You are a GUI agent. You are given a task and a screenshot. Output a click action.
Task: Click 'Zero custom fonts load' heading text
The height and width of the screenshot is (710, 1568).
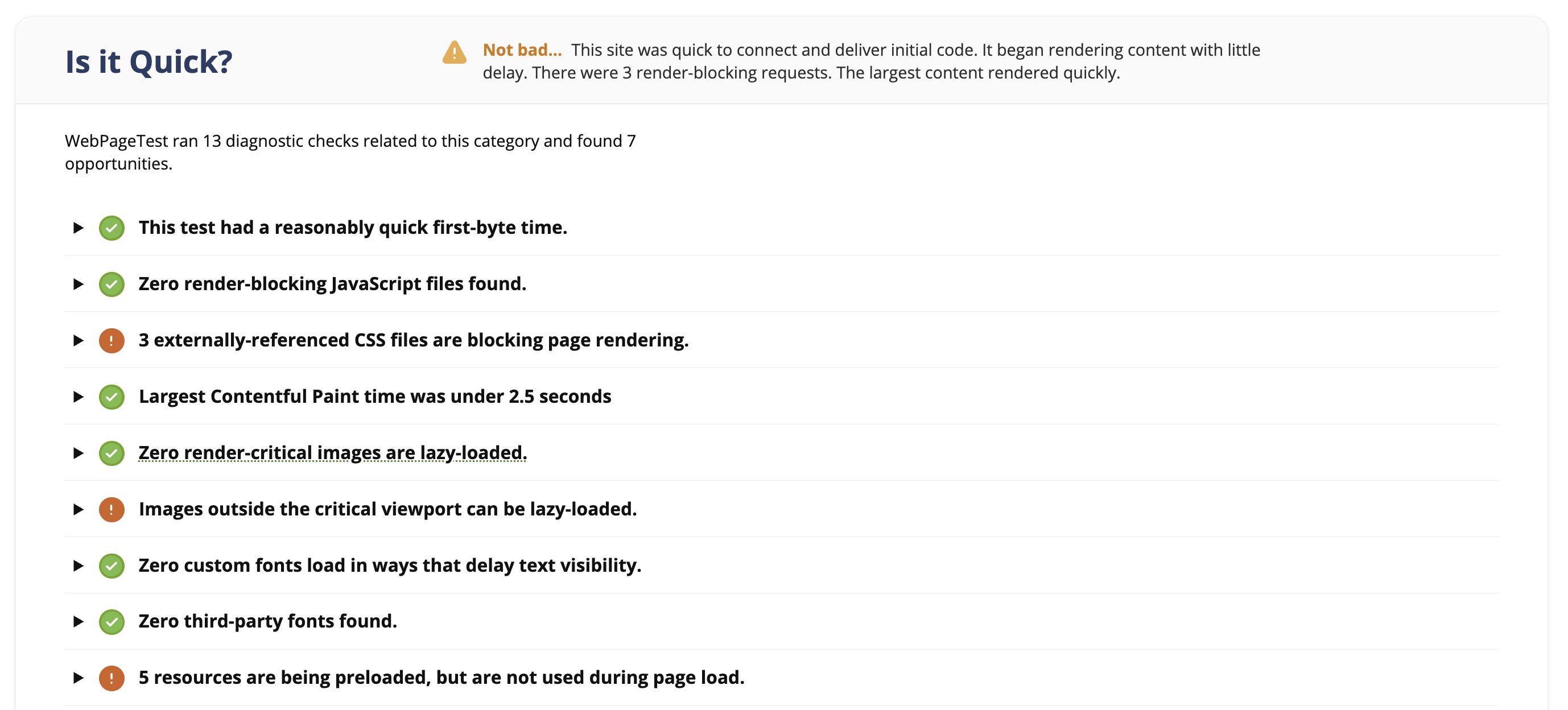pyautogui.click(x=390, y=565)
